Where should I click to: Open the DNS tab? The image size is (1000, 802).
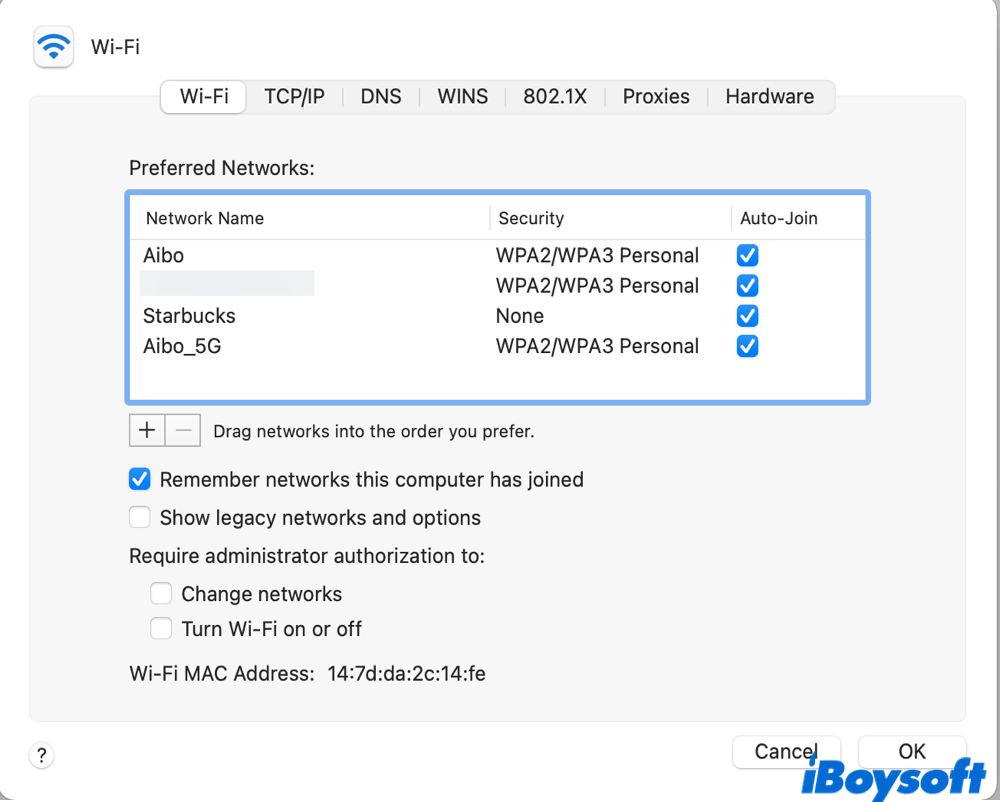pyautogui.click(x=381, y=97)
